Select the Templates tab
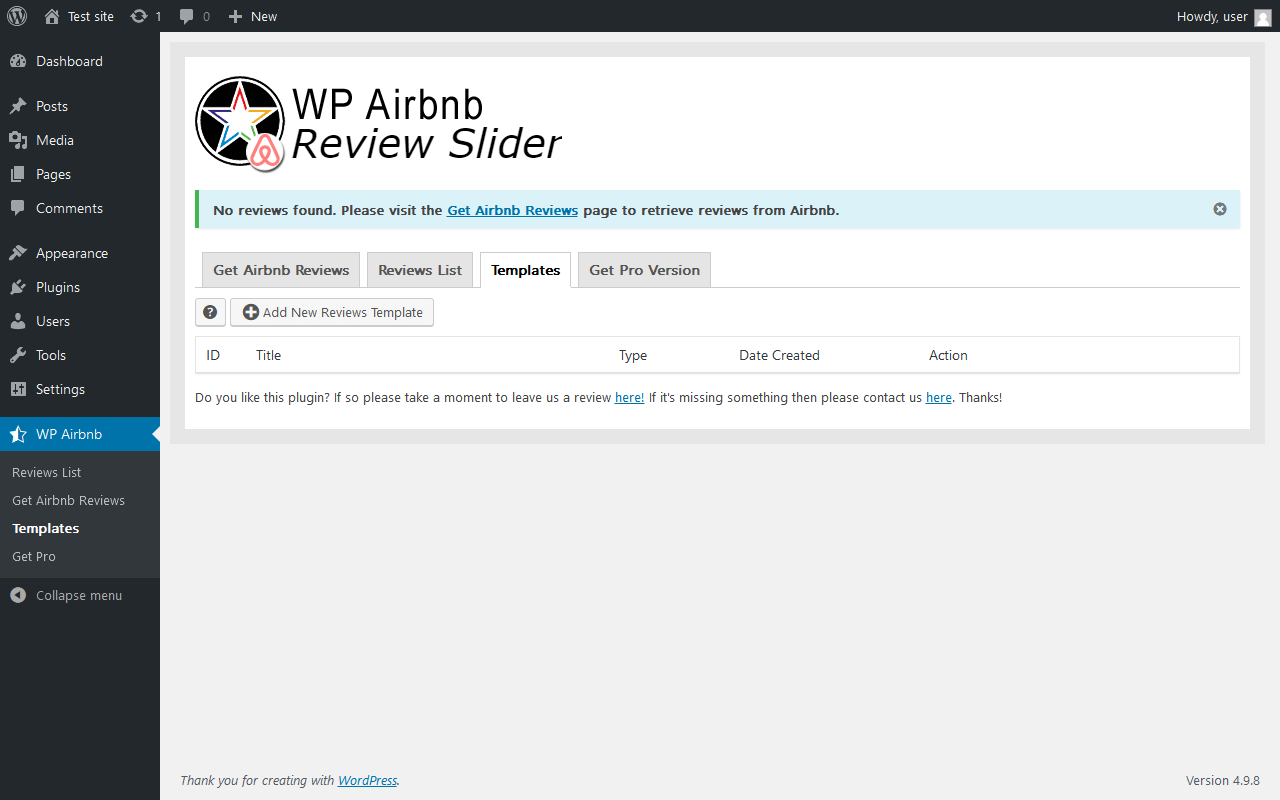The height and width of the screenshot is (800, 1280). [526, 270]
